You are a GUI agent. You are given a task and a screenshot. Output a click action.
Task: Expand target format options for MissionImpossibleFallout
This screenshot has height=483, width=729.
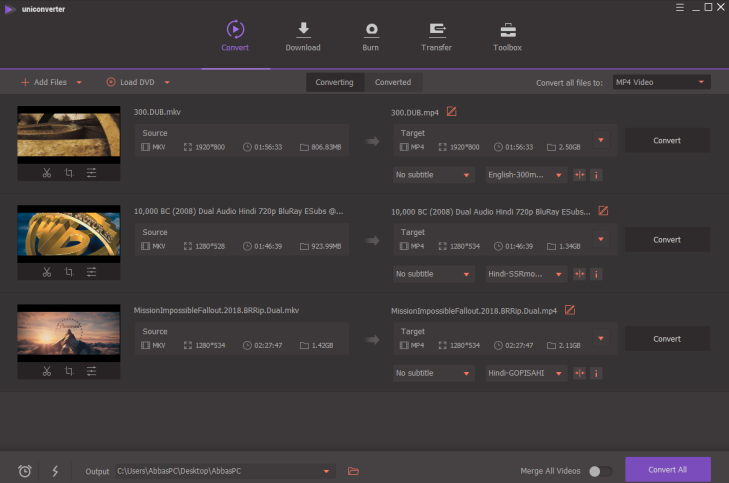601,338
